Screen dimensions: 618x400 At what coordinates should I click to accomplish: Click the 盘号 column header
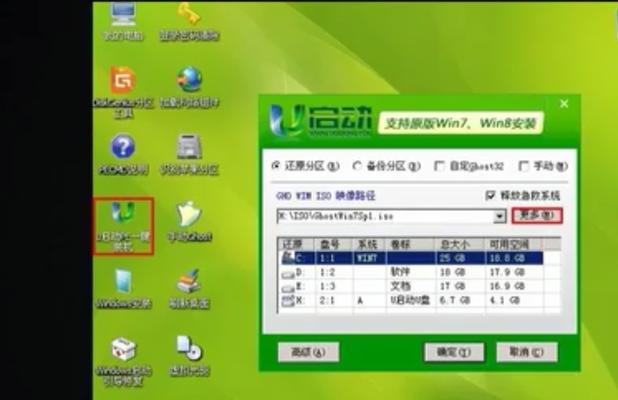coord(334,244)
